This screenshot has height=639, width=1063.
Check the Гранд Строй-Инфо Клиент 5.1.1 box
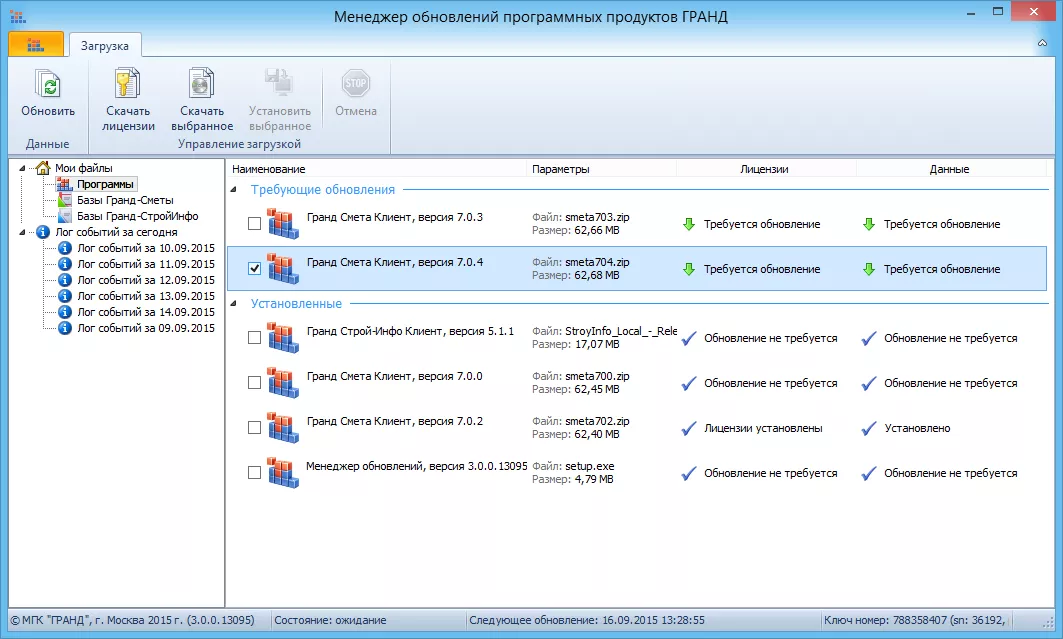point(254,337)
